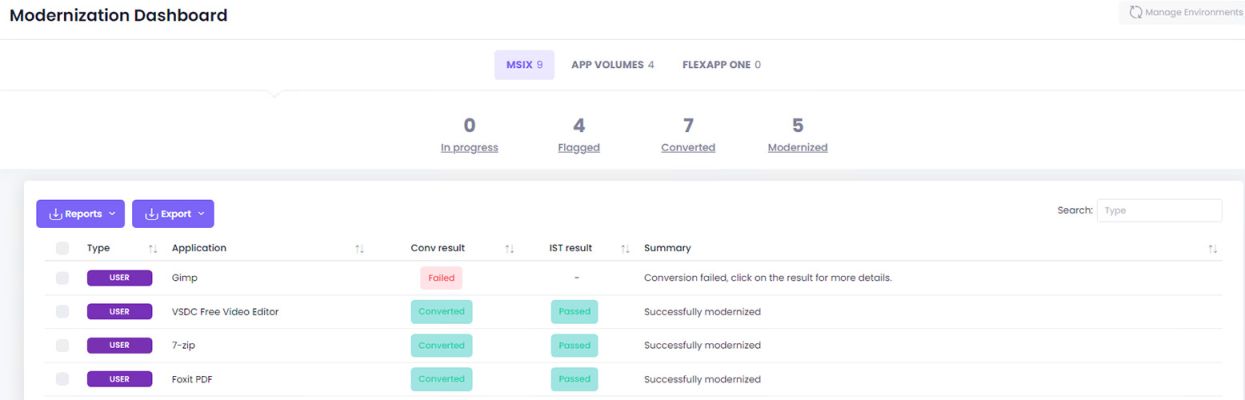
Task: Click Converted badge for Foxit PDF
Action: click(441, 379)
